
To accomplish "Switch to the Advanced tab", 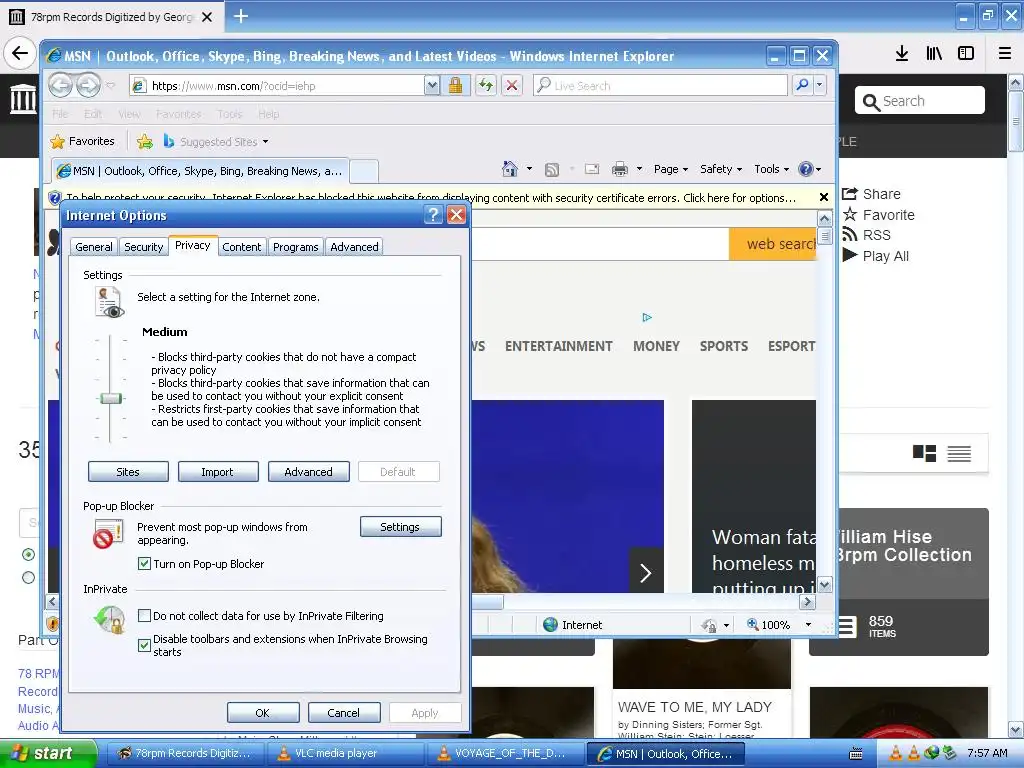I will 354,247.
